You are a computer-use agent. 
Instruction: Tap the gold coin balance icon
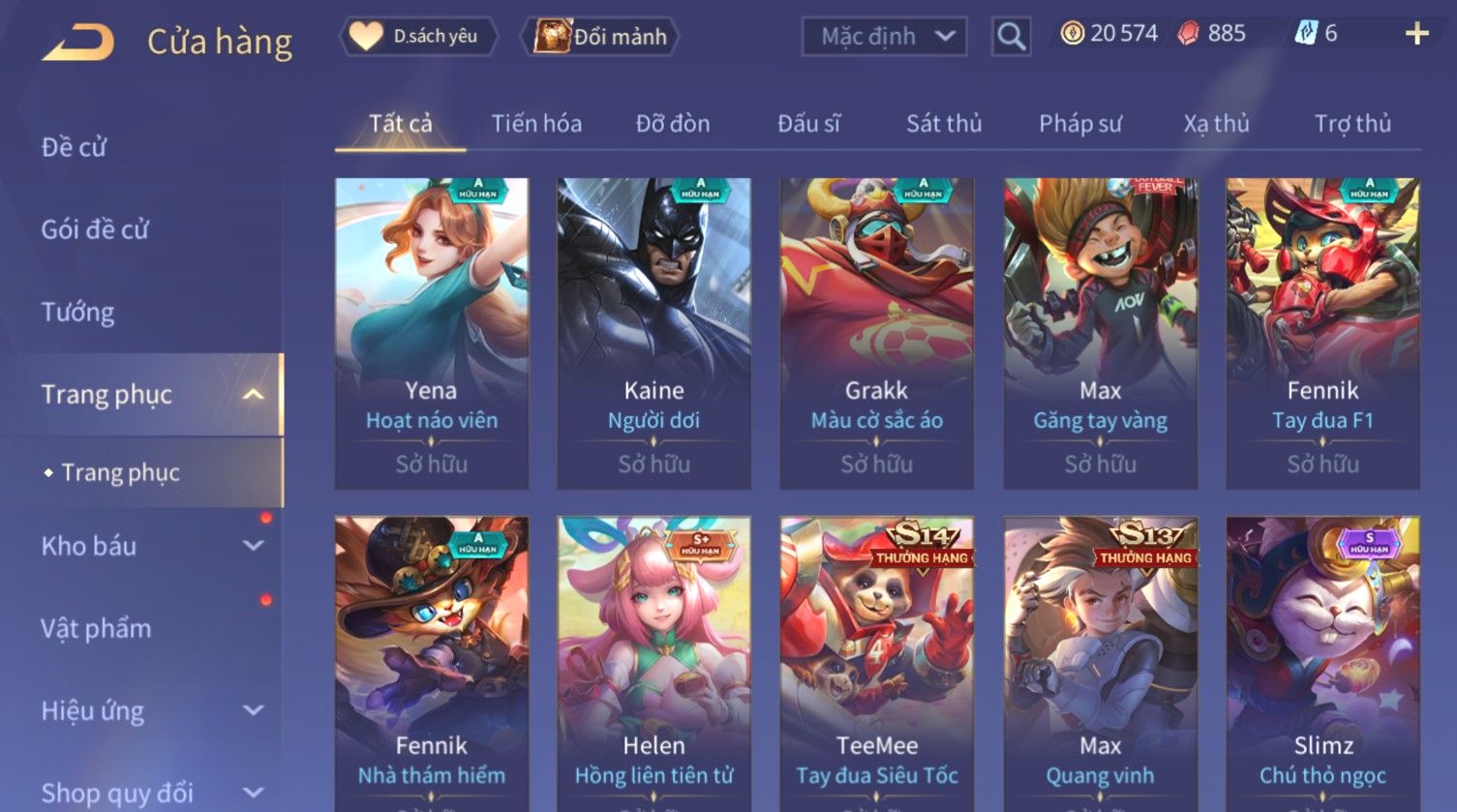point(1072,34)
